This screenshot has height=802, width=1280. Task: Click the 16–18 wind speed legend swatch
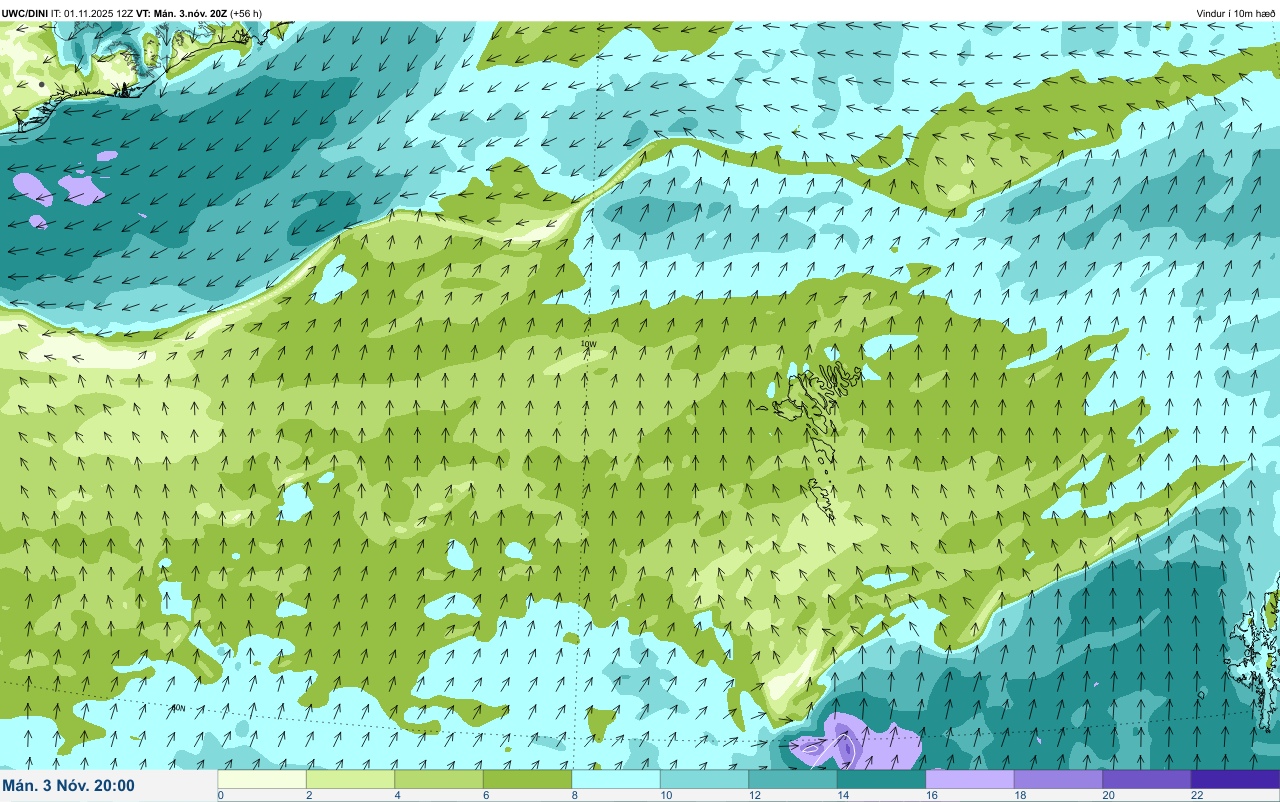(970, 779)
